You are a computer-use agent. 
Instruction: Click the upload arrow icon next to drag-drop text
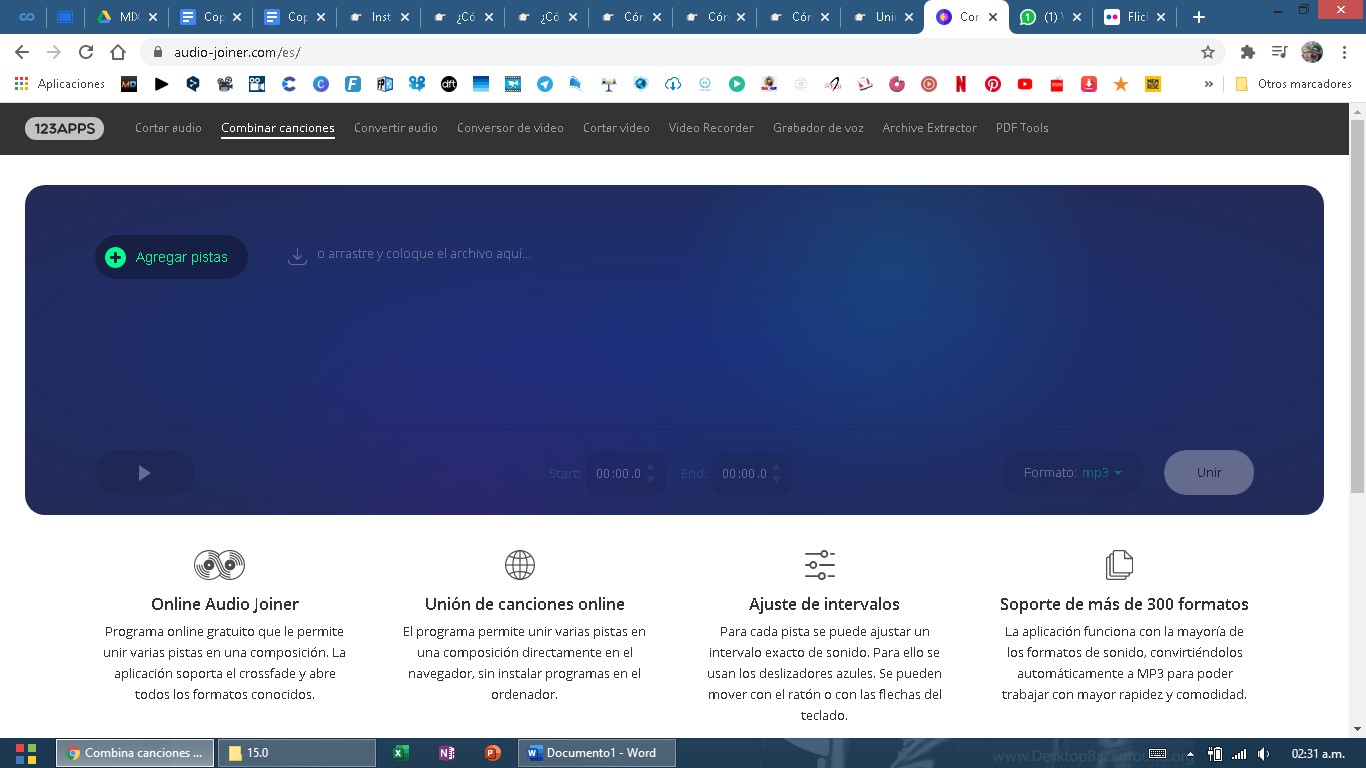pyautogui.click(x=297, y=255)
